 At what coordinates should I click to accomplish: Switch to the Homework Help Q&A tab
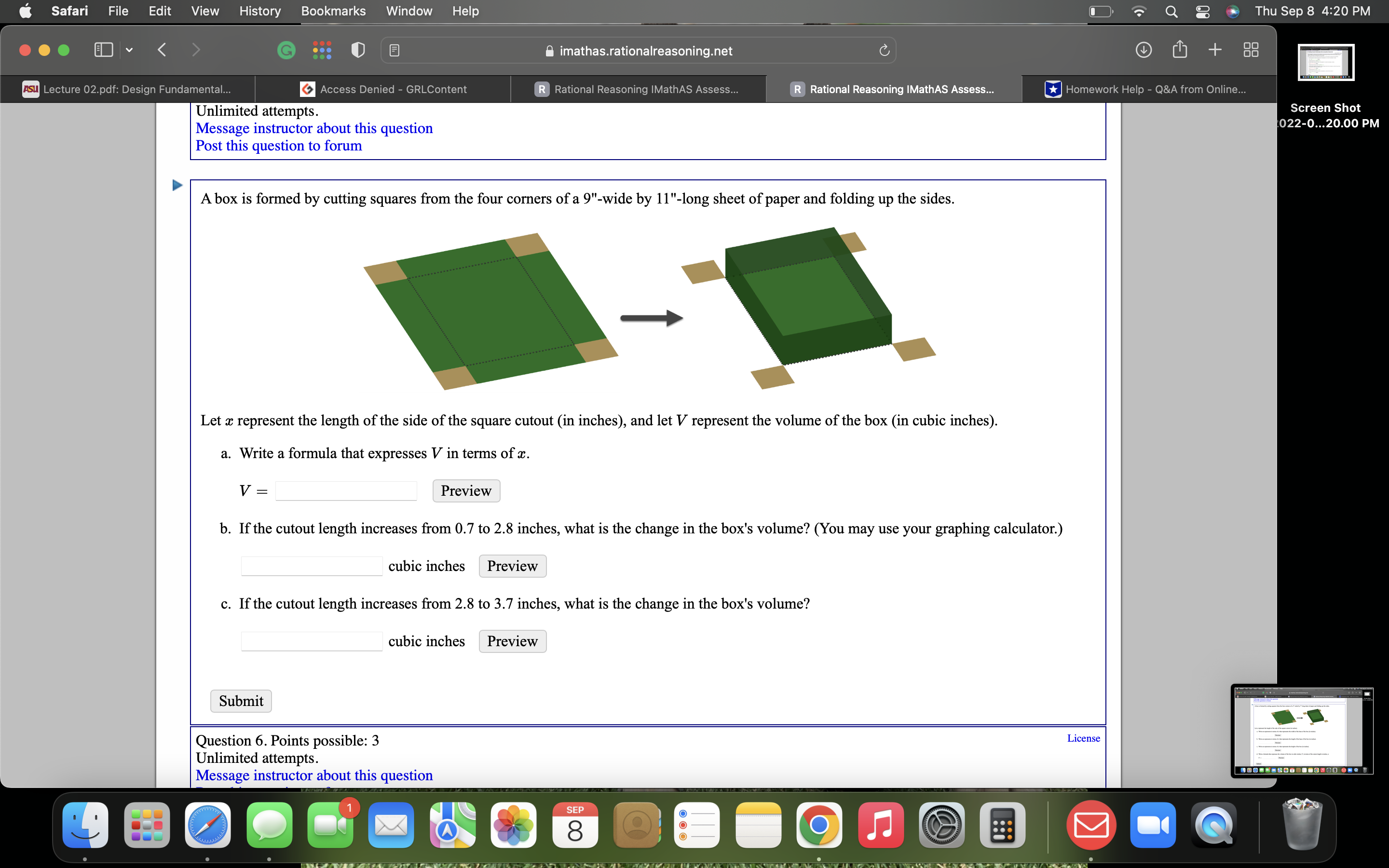(1148, 89)
